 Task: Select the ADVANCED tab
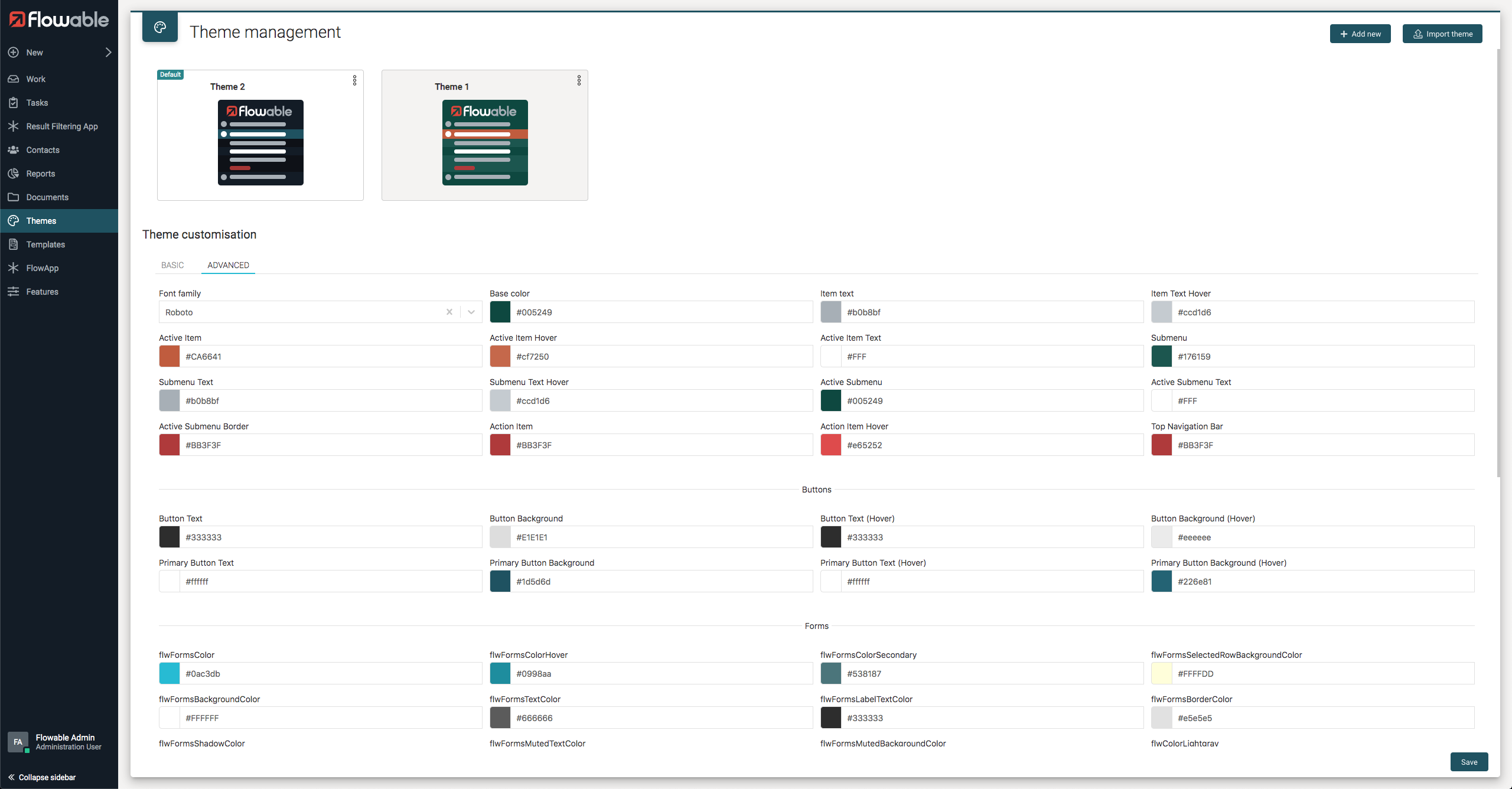click(x=228, y=265)
